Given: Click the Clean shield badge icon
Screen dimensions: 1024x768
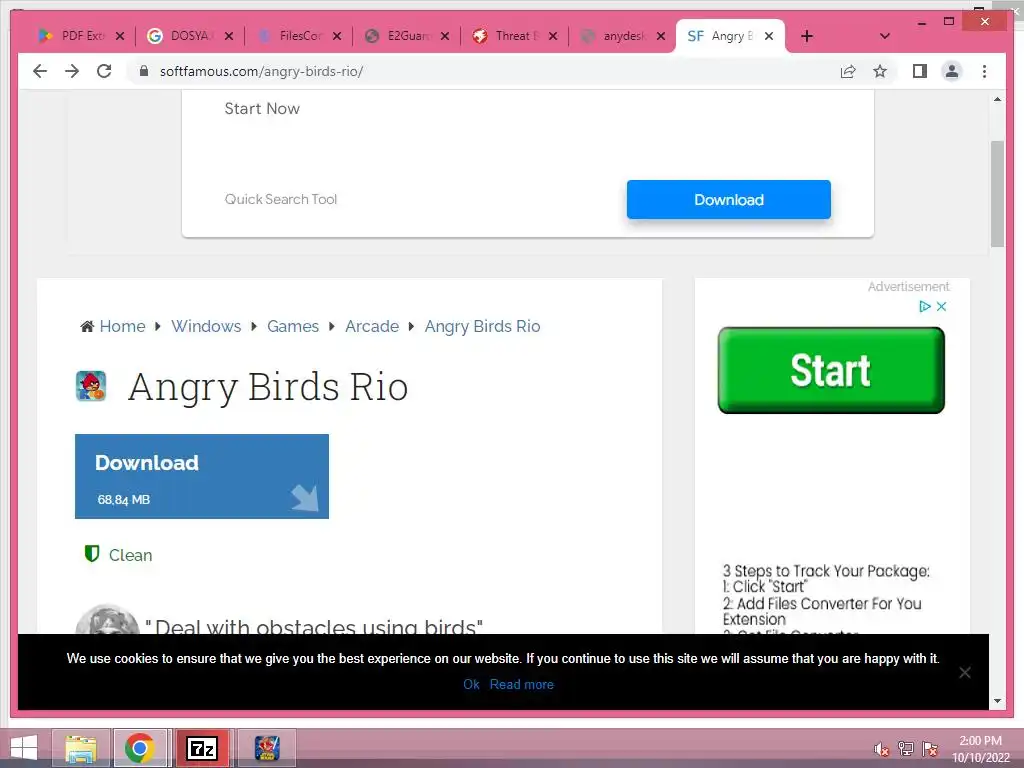Looking at the screenshot, I should [91, 554].
